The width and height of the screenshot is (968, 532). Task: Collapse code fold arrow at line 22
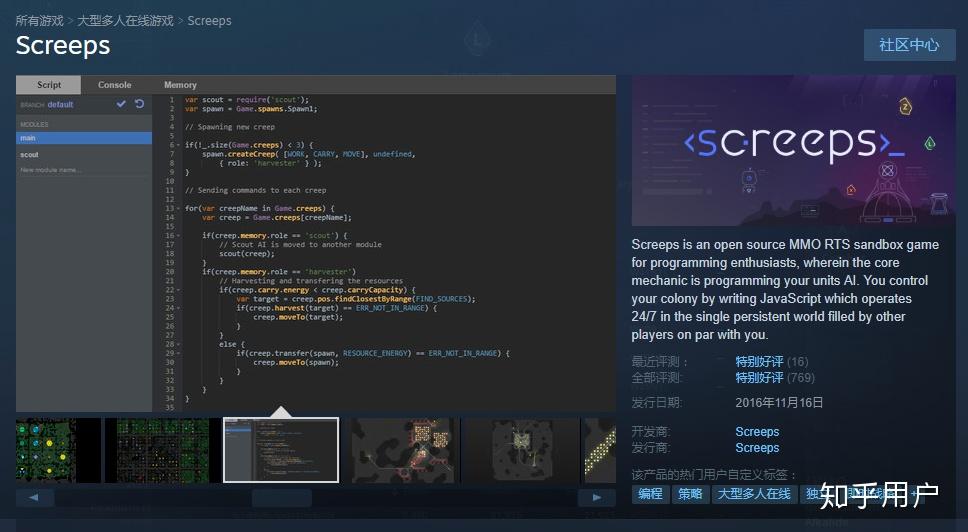pos(180,290)
